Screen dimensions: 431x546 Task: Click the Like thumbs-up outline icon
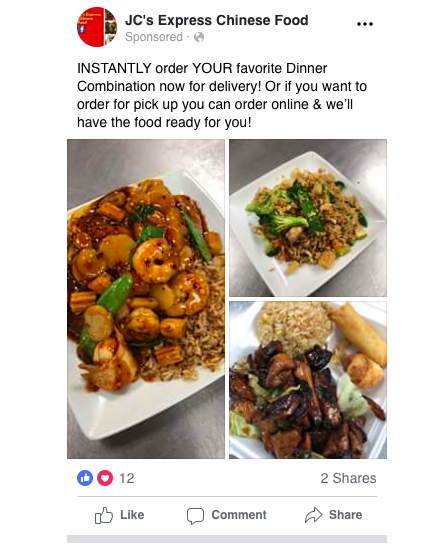(104, 515)
